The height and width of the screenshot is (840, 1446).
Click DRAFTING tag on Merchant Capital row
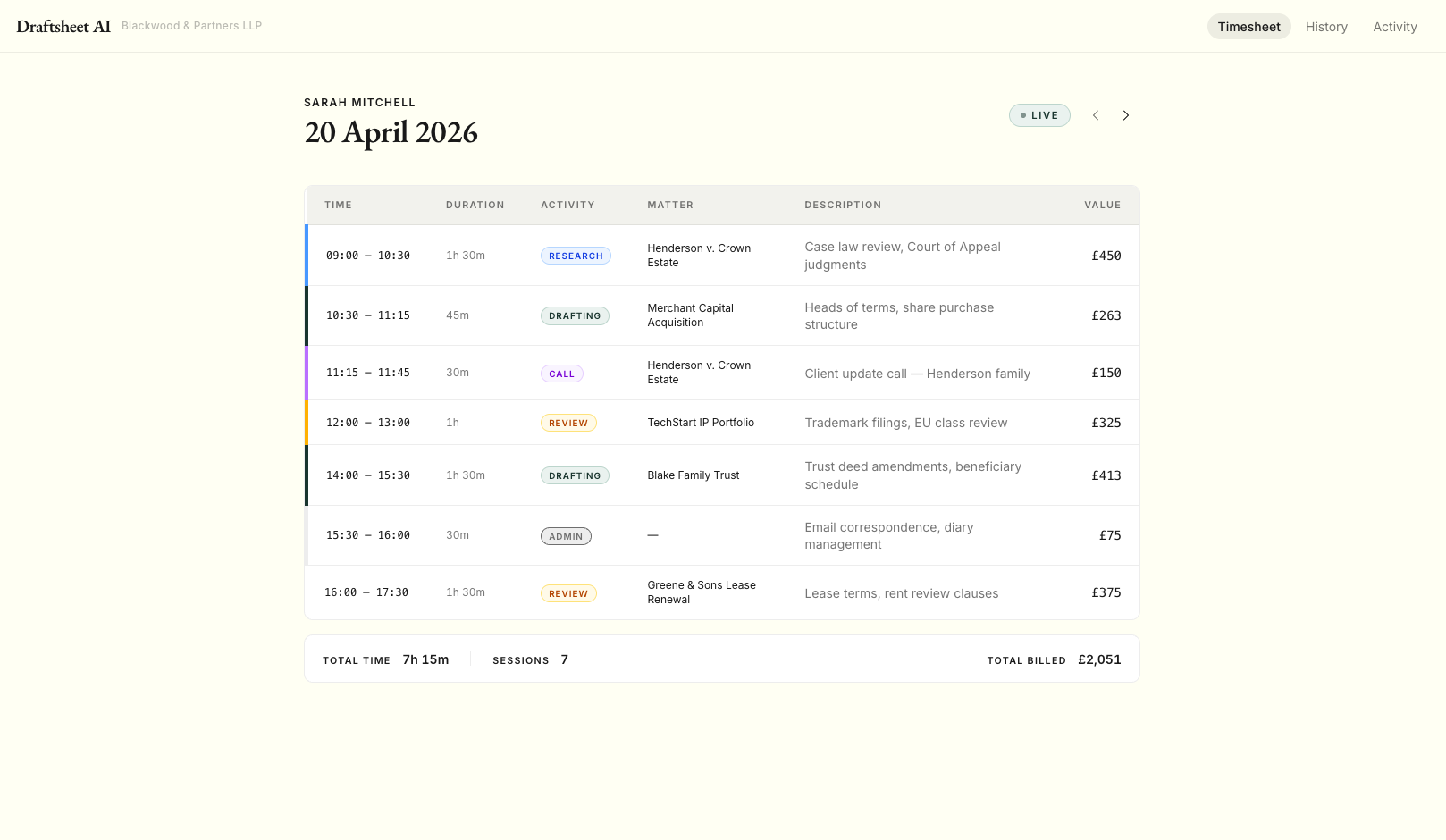tap(575, 315)
